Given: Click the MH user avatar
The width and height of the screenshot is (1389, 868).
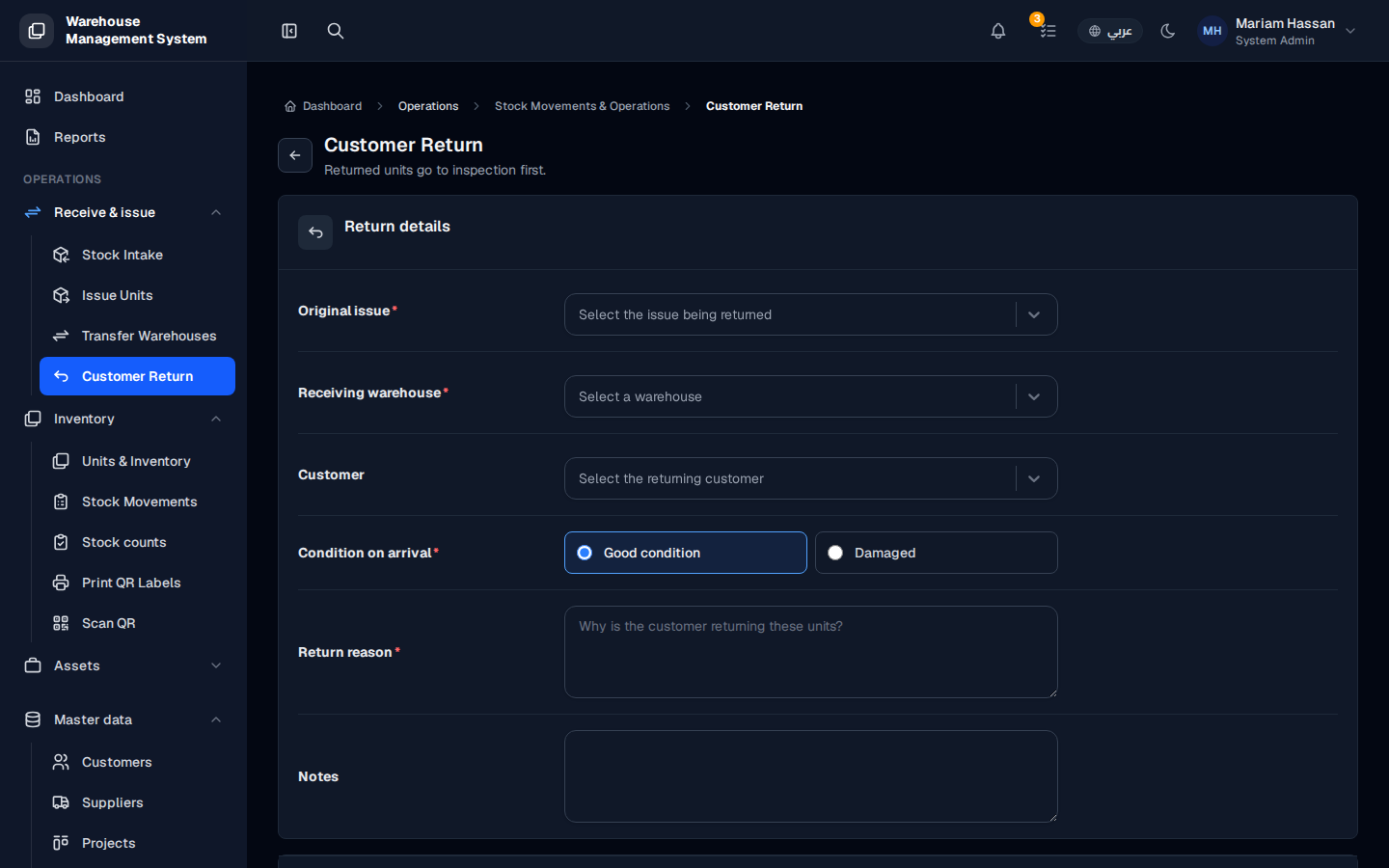Looking at the screenshot, I should point(1212,31).
